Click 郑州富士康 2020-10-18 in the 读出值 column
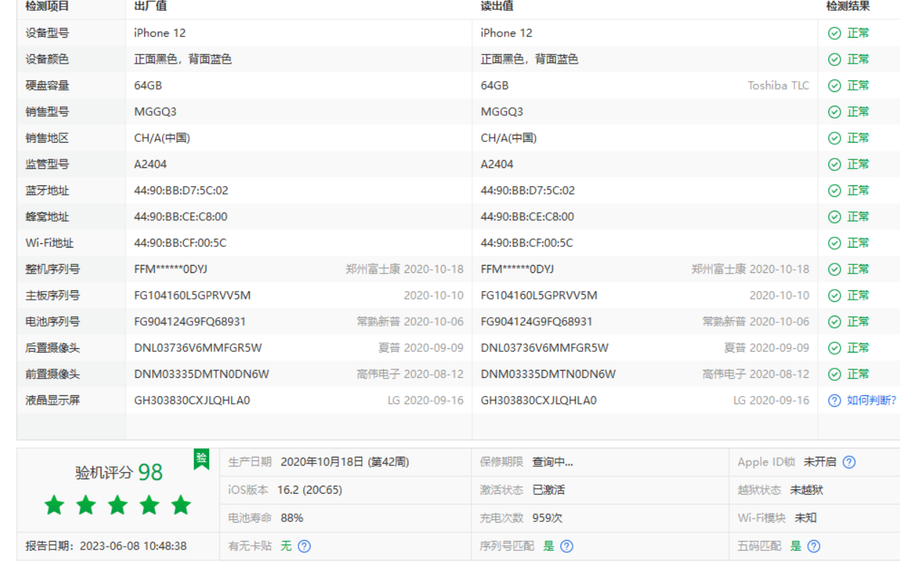 pos(750,269)
